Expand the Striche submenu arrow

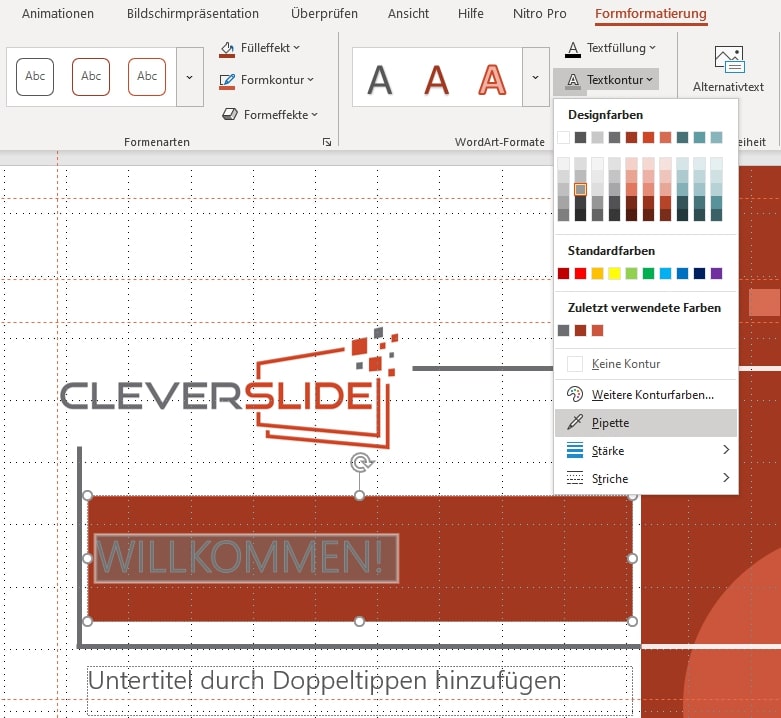coord(726,478)
